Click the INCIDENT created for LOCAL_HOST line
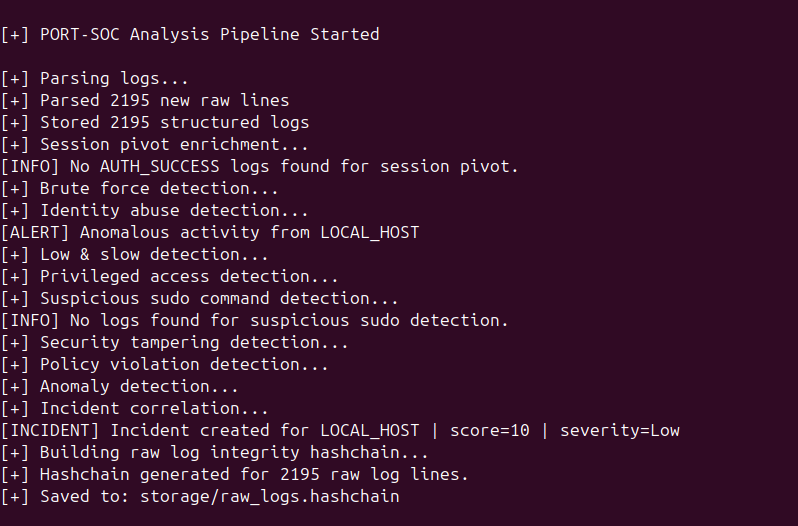The image size is (798, 526). coord(340,430)
